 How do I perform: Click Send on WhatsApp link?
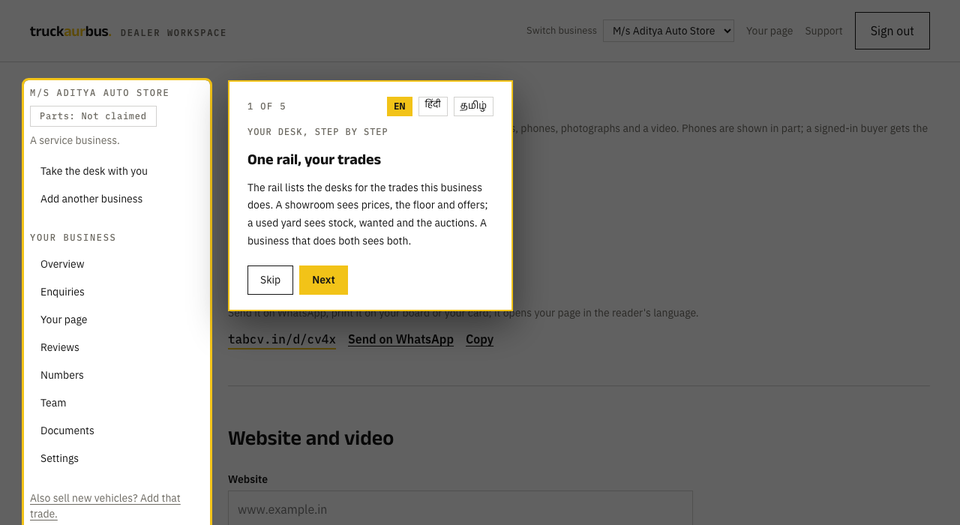pyautogui.click(x=400, y=340)
